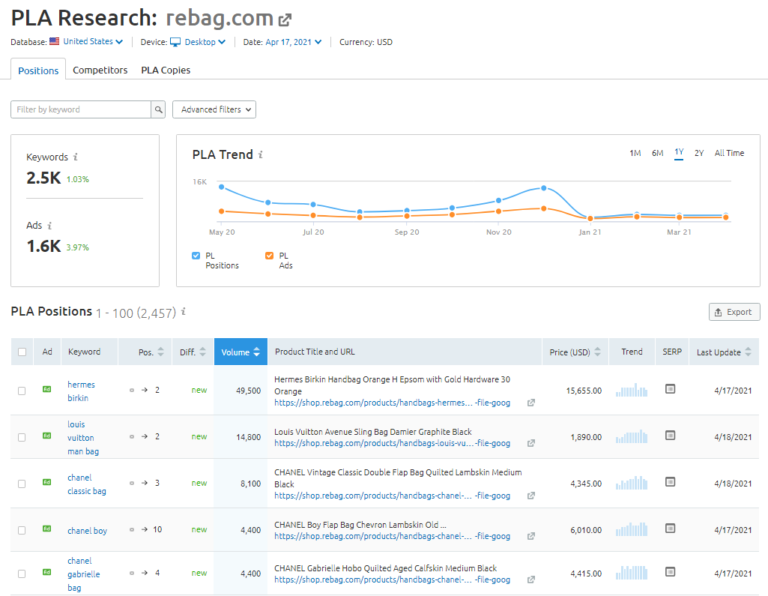
Task: Check the hermes birkin row checkbox
Action: tap(22, 391)
